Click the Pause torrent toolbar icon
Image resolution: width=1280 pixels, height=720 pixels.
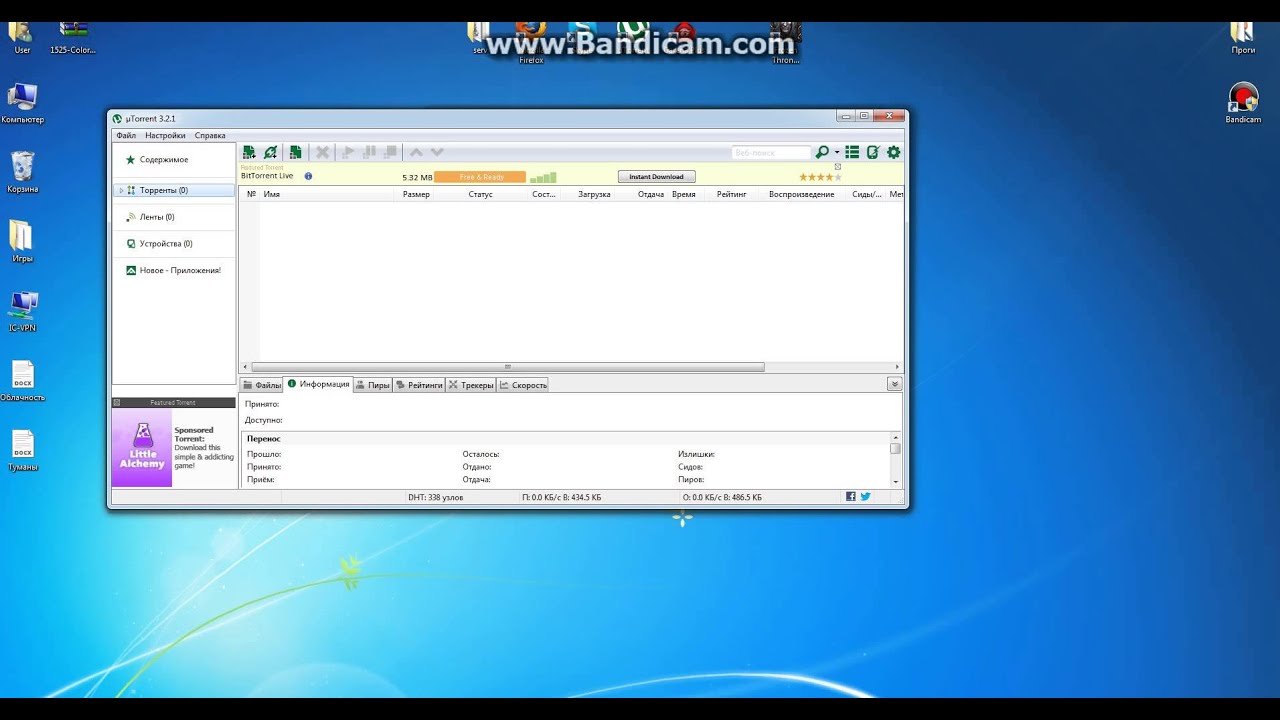[x=369, y=152]
